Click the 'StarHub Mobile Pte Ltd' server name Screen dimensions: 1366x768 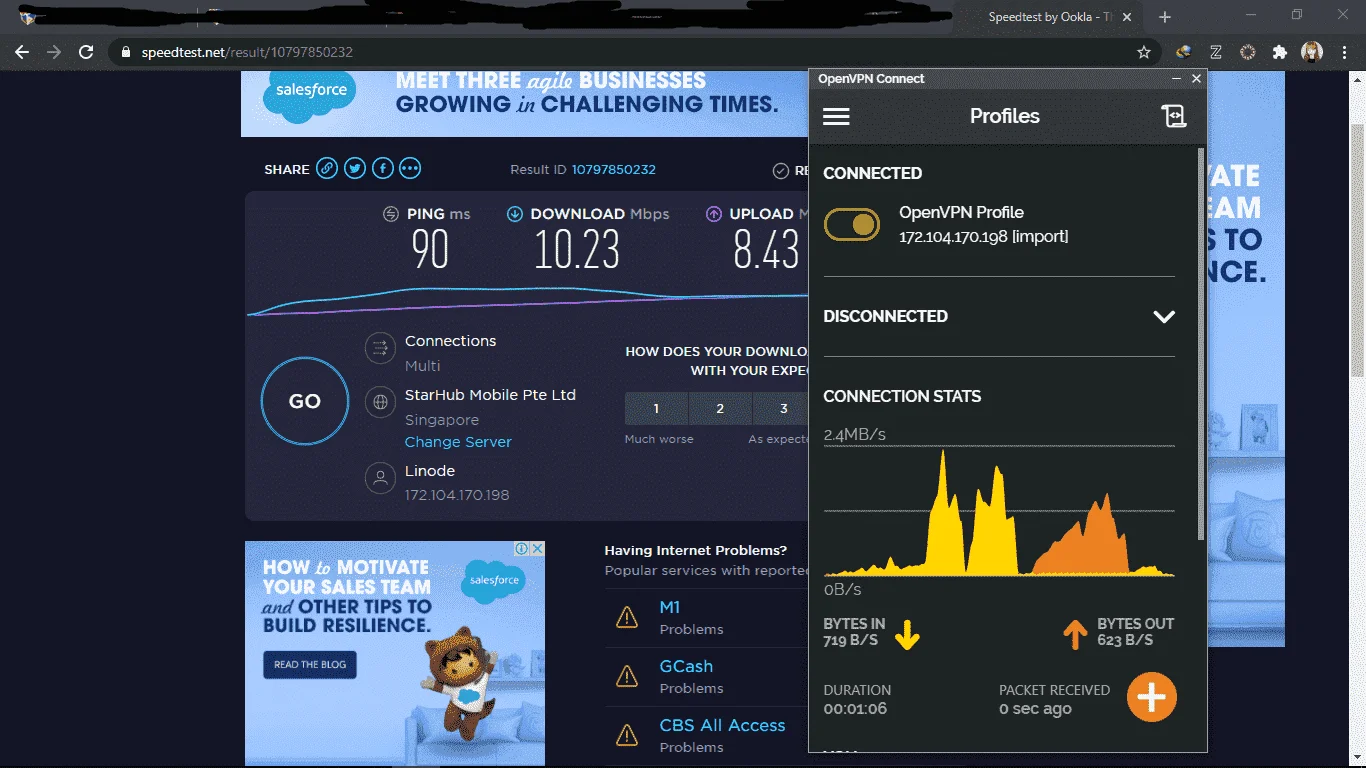[490, 395]
